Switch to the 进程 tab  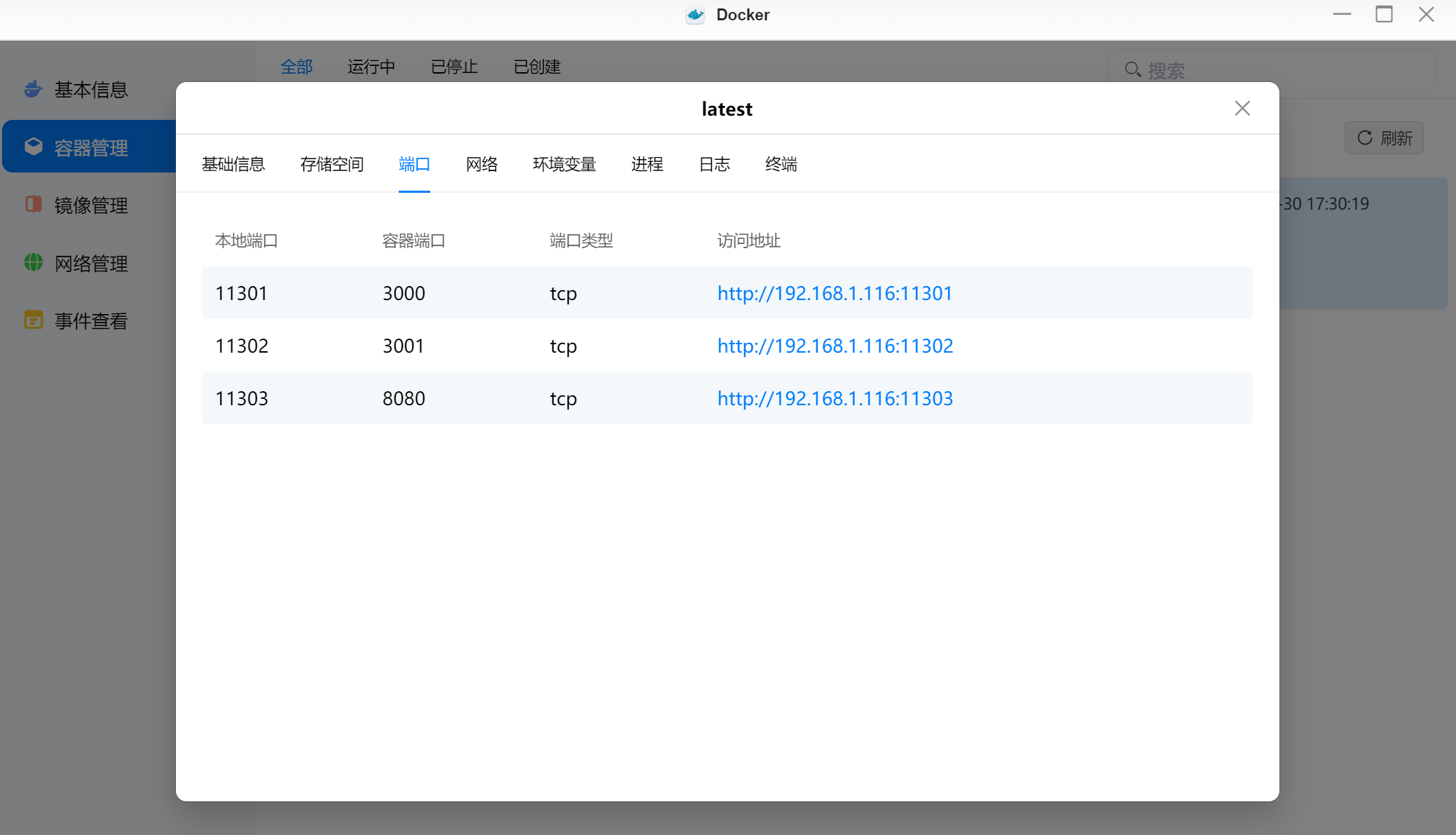(647, 164)
